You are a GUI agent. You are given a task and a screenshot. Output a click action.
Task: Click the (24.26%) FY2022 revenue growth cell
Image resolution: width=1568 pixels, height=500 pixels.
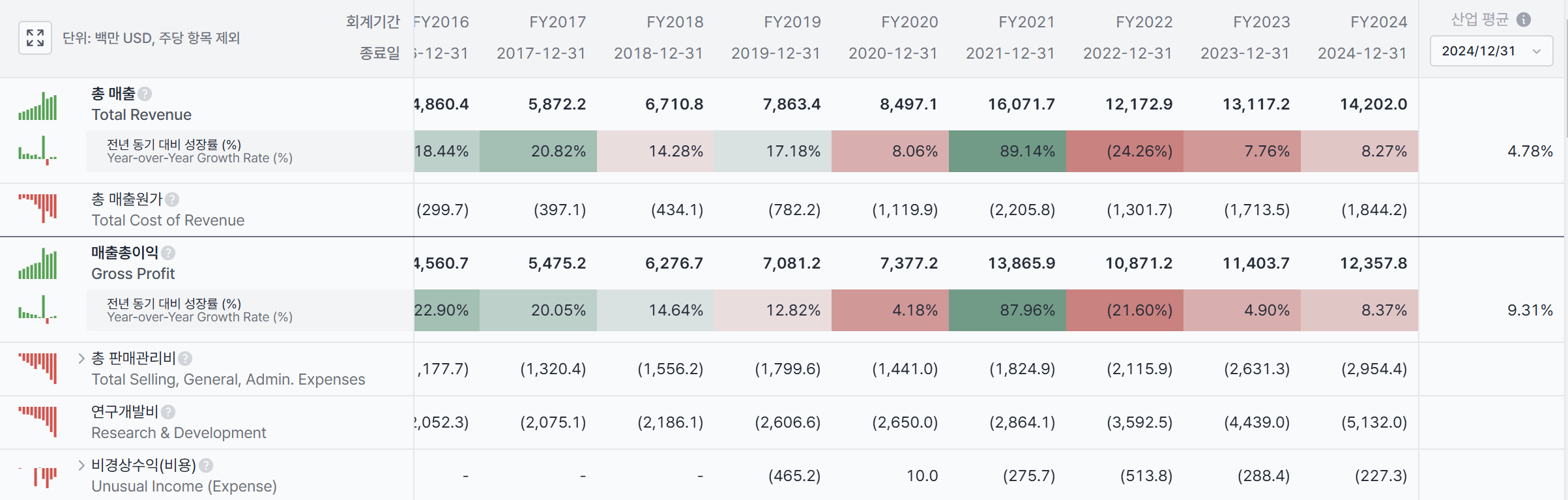1125,151
